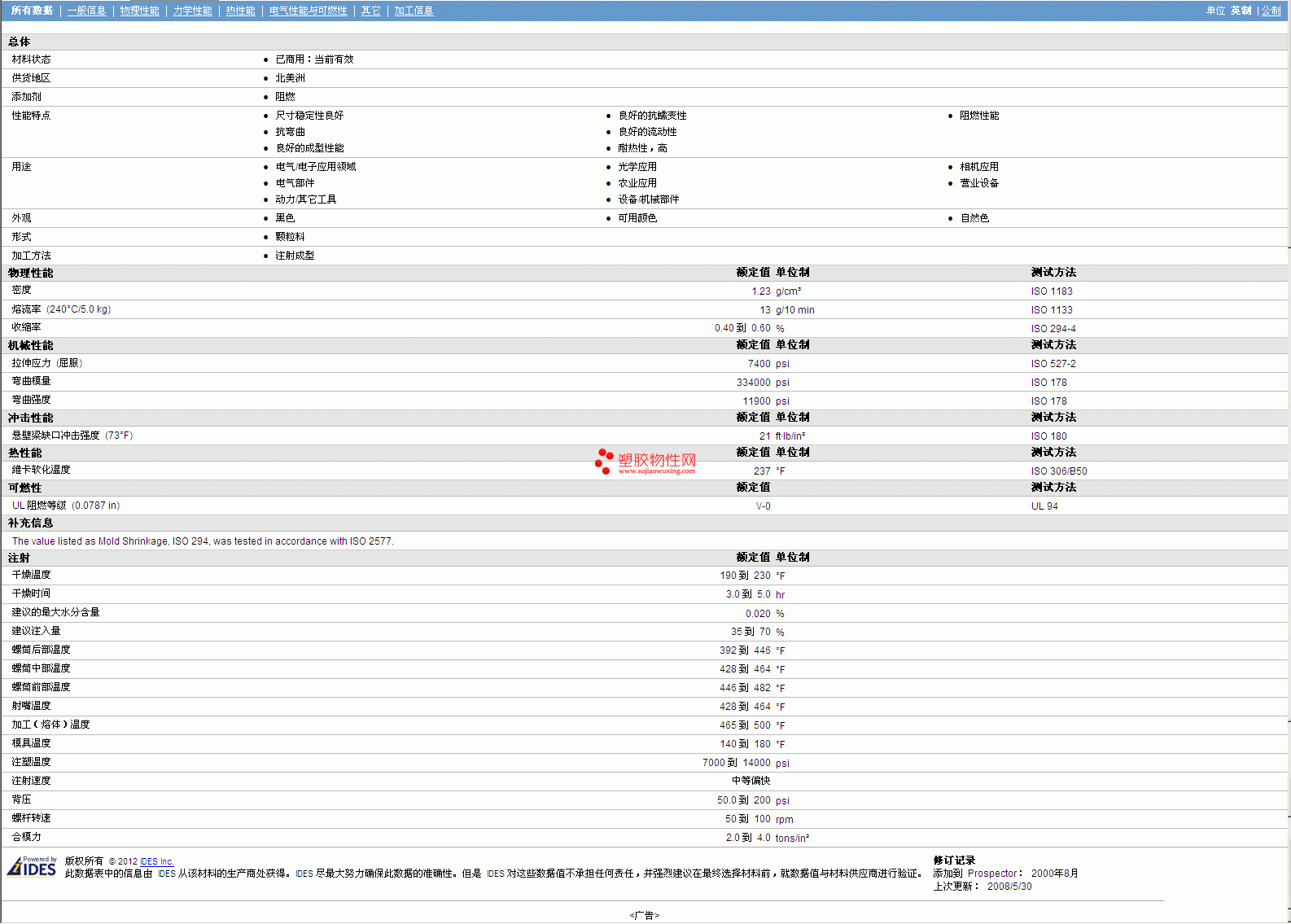Click the 中等偏快 injection speed value
This screenshot has width=1291, height=924.
pyautogui.click(x=751, y=781)
